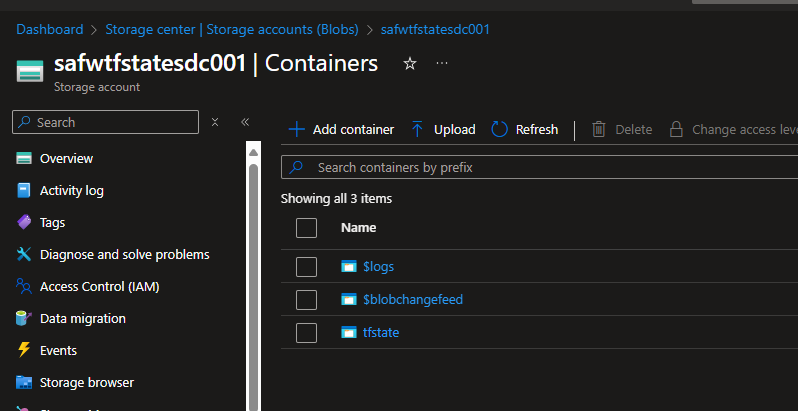Open the more options ellipsis menu
This screenshot has width=798, height=411.
click(x=442, y=64)
